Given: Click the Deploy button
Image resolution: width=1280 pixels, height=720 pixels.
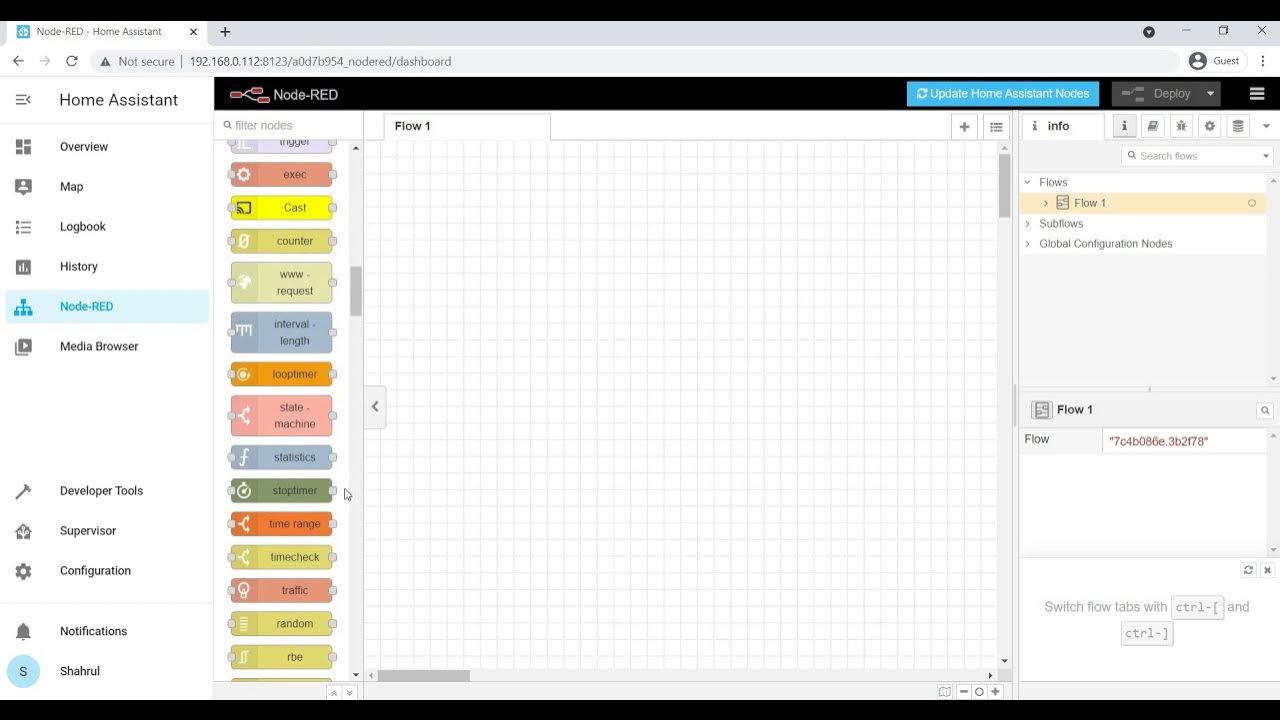Looking at the screenshot, I should 1156,94.
